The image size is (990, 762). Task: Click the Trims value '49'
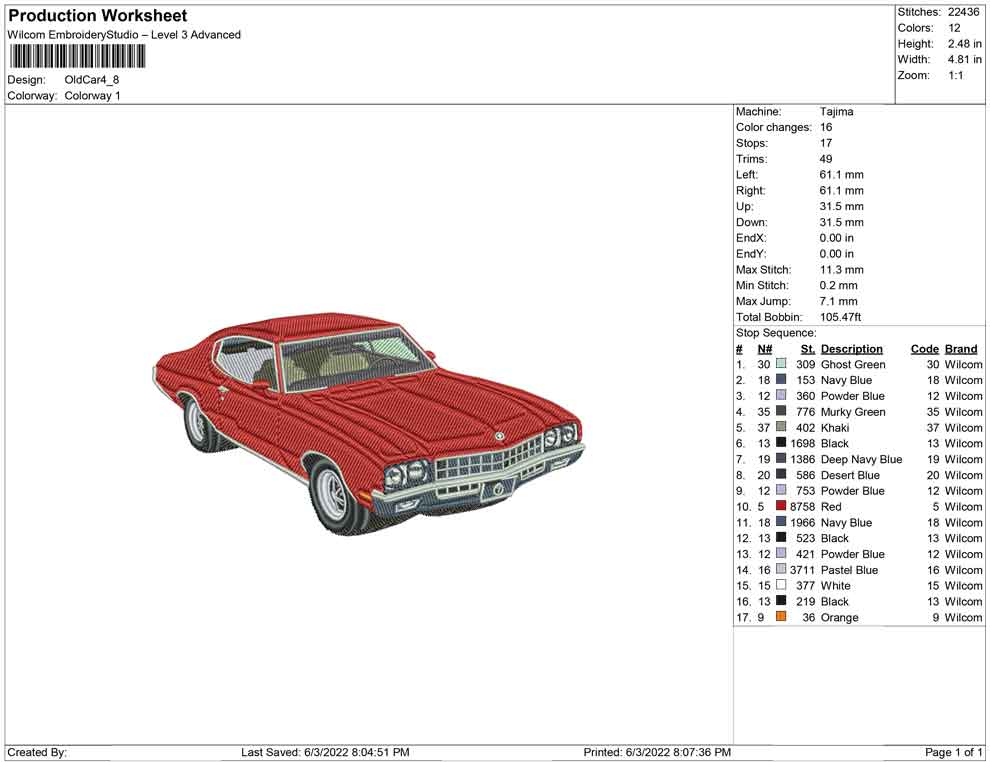[x=826, y=158]
